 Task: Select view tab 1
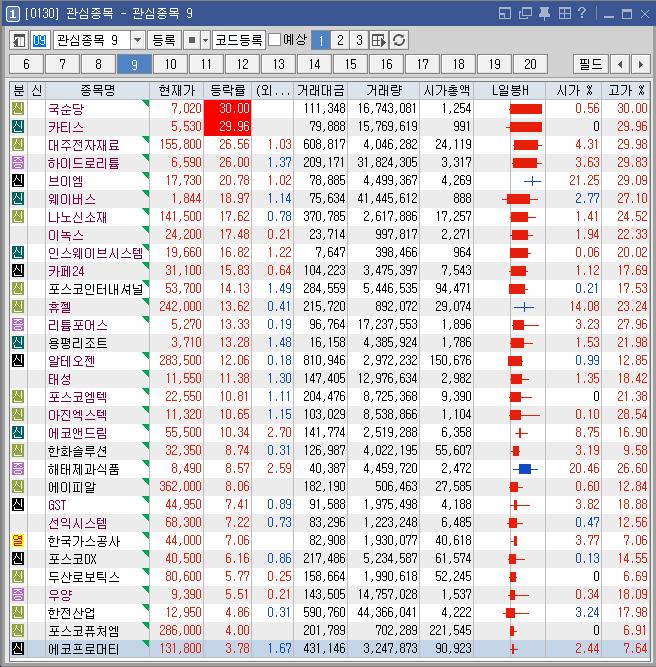[x=321, y=40]
